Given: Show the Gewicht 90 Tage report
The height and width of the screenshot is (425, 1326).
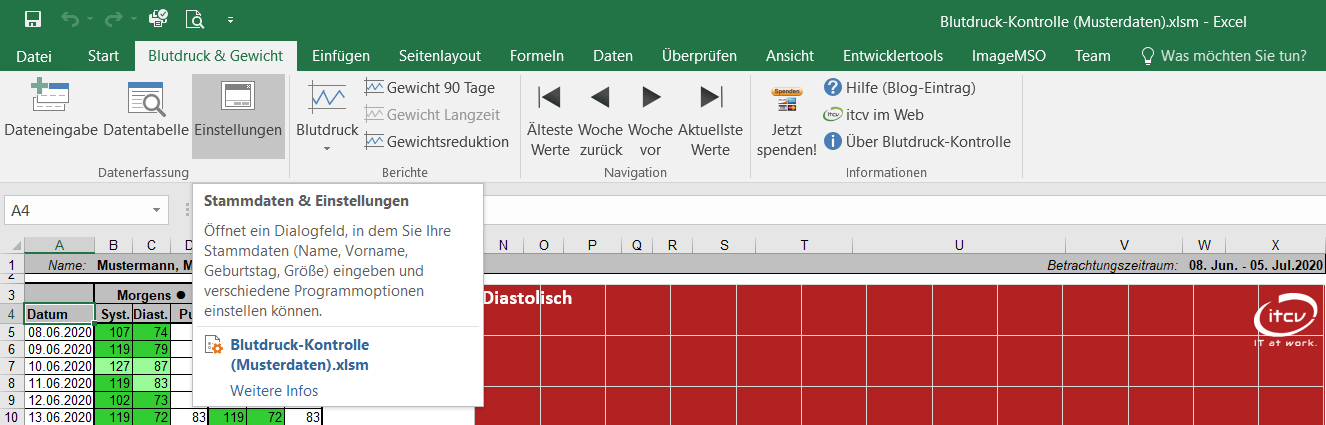Looking at the screenshot, I should (430, 87).
